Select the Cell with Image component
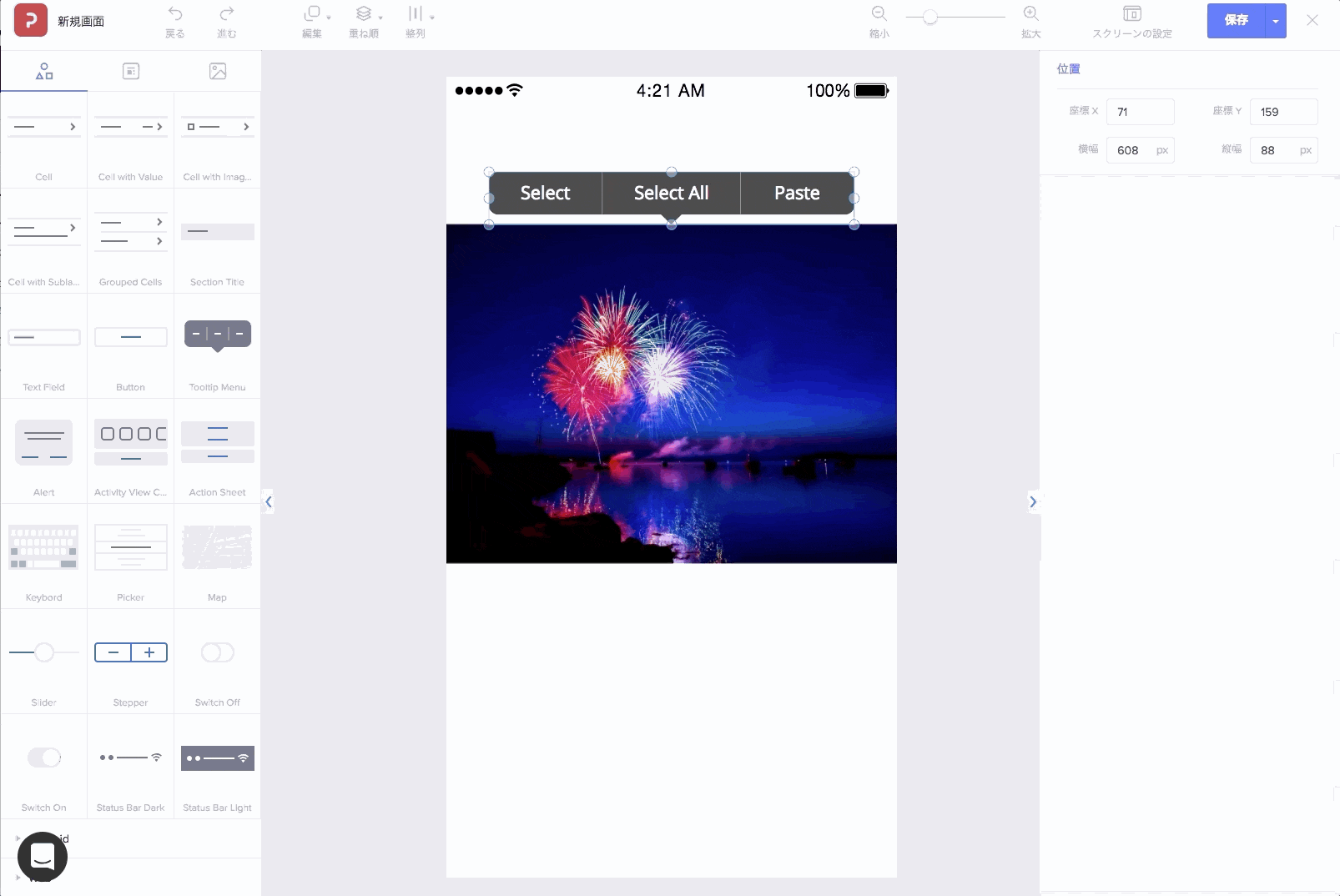 click(x=218, y=140)
